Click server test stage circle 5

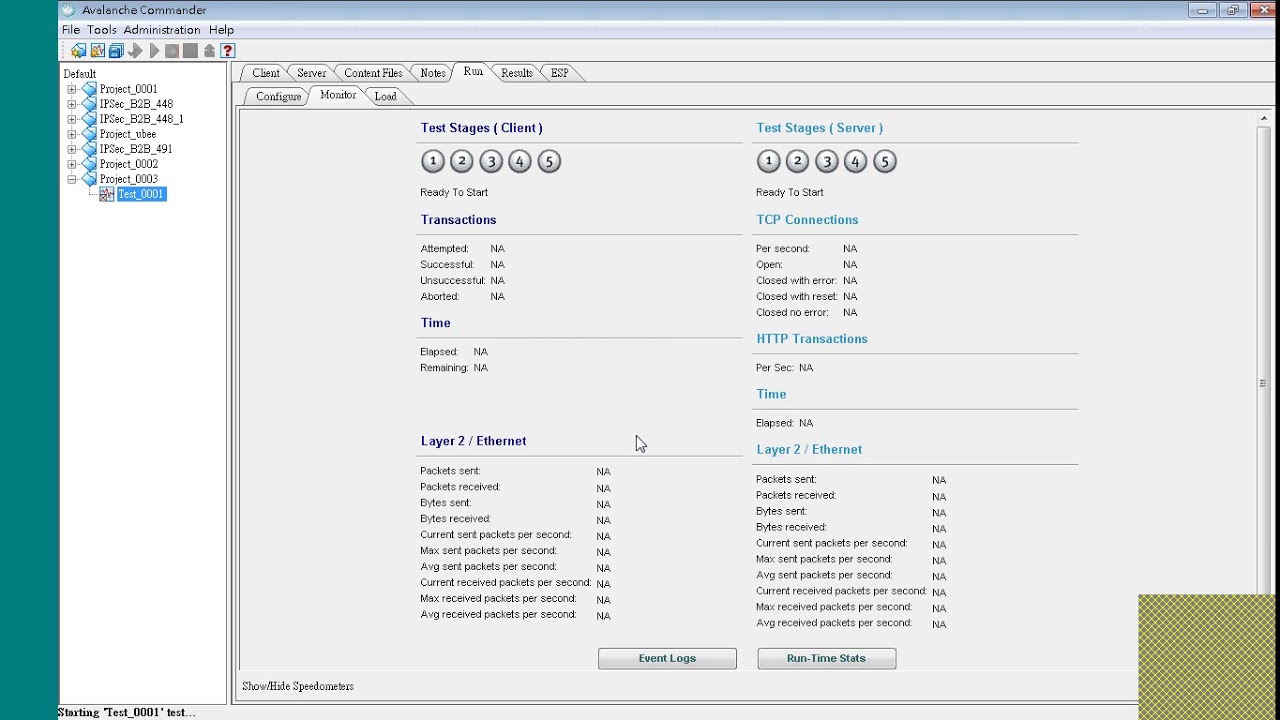pos(885,161)
